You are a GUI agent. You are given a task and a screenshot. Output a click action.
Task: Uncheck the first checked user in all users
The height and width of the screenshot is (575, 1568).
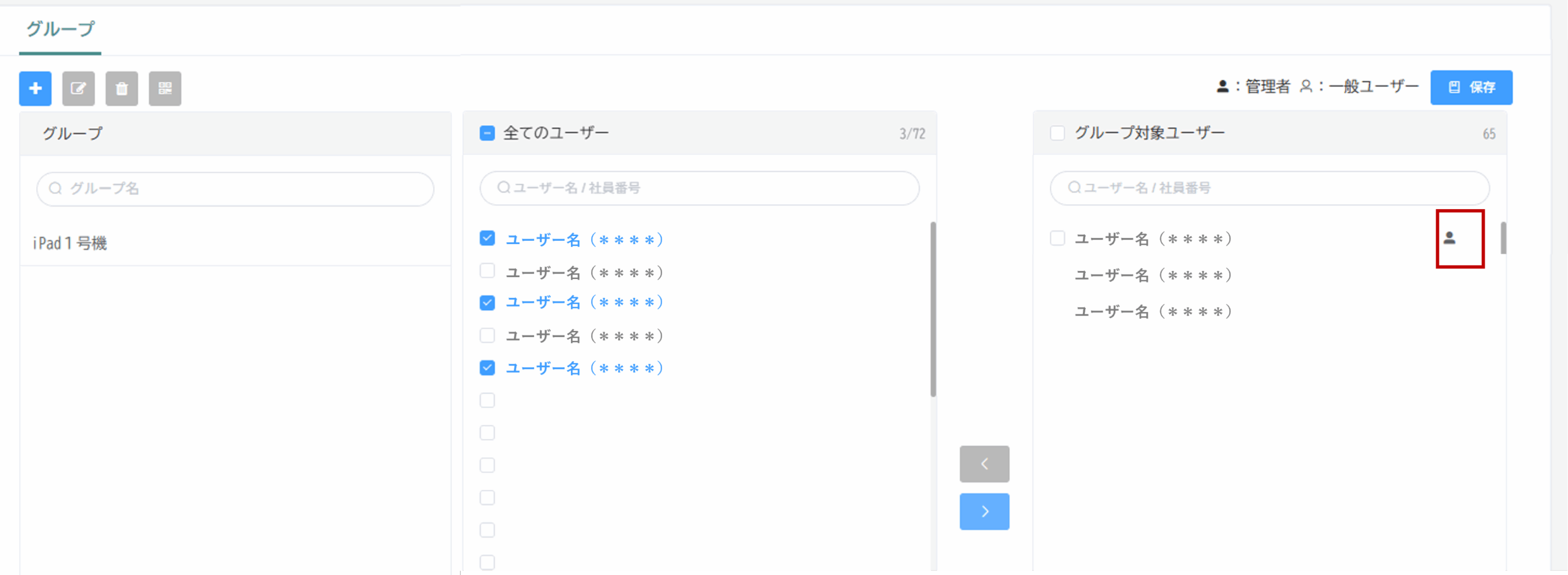point(487,238)
